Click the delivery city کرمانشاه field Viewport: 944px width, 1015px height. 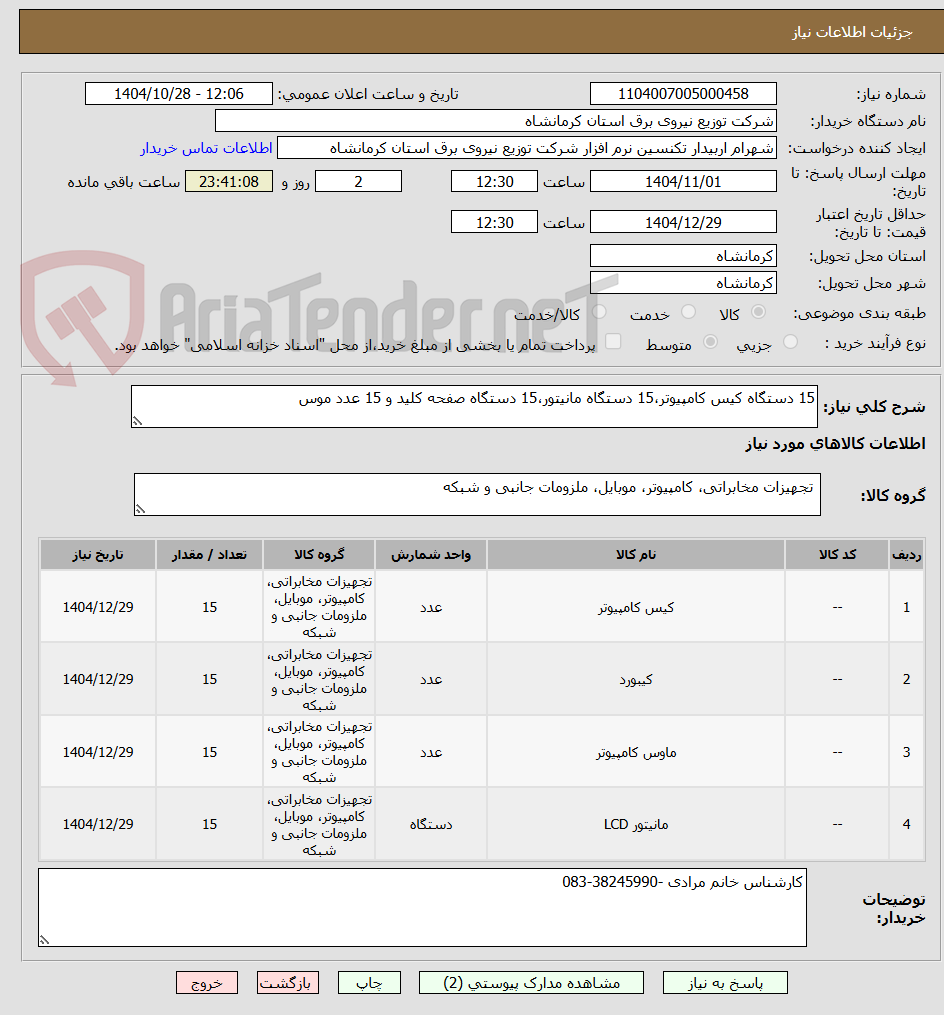[683, 283]
